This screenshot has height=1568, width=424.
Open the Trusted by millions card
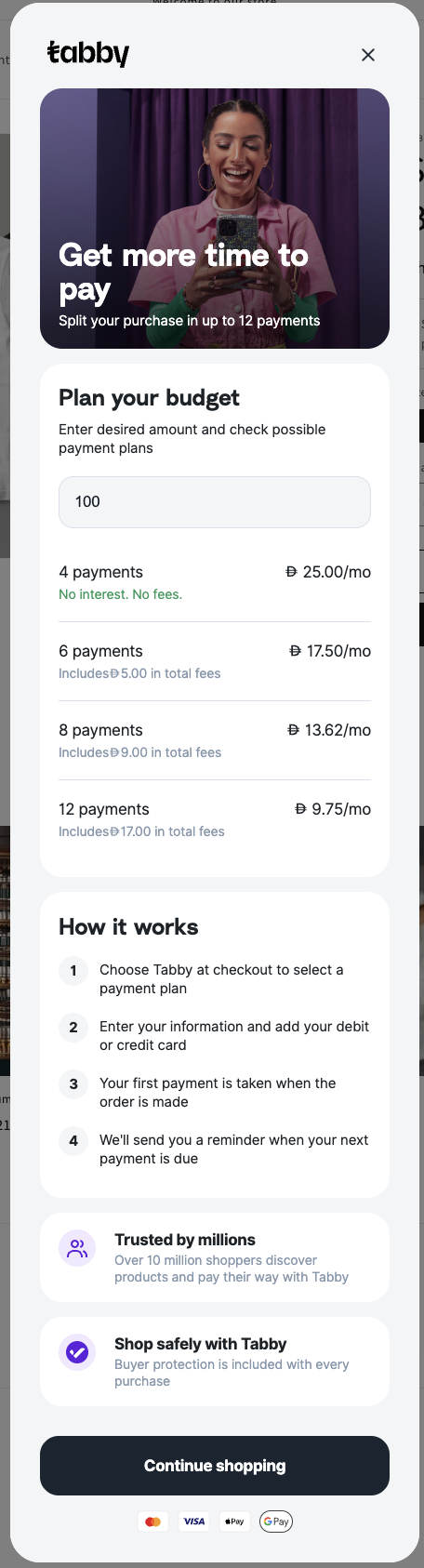tap(215, 1257)
